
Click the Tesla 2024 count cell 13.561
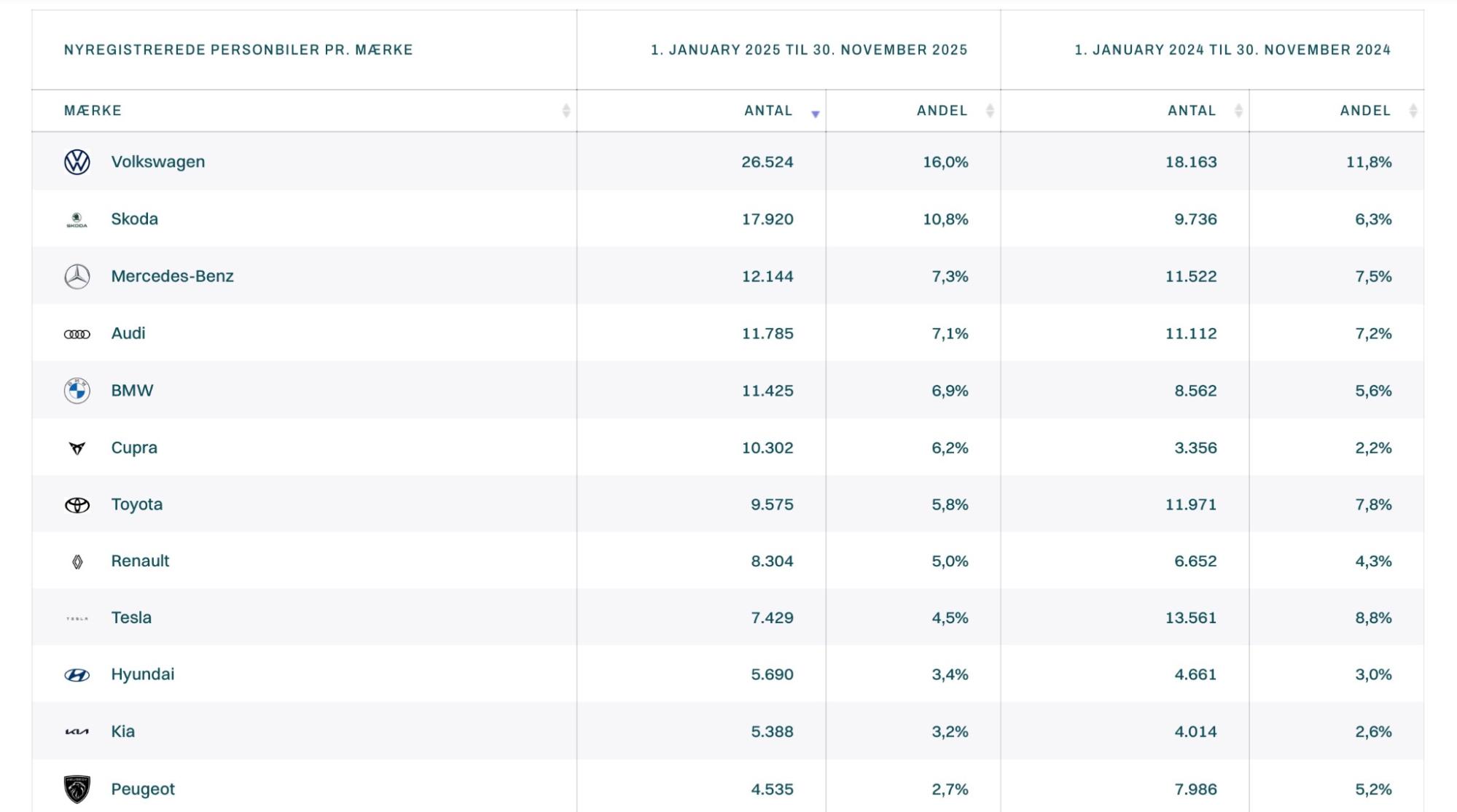point(1190,618)
